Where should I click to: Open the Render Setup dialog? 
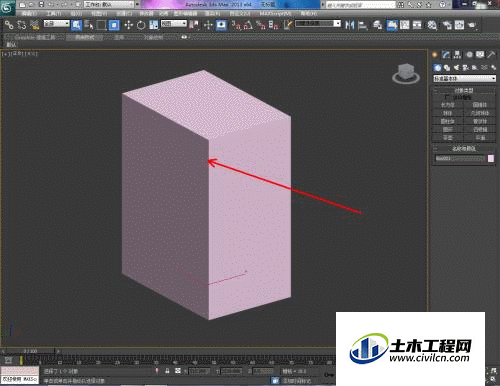pos(447,25)
